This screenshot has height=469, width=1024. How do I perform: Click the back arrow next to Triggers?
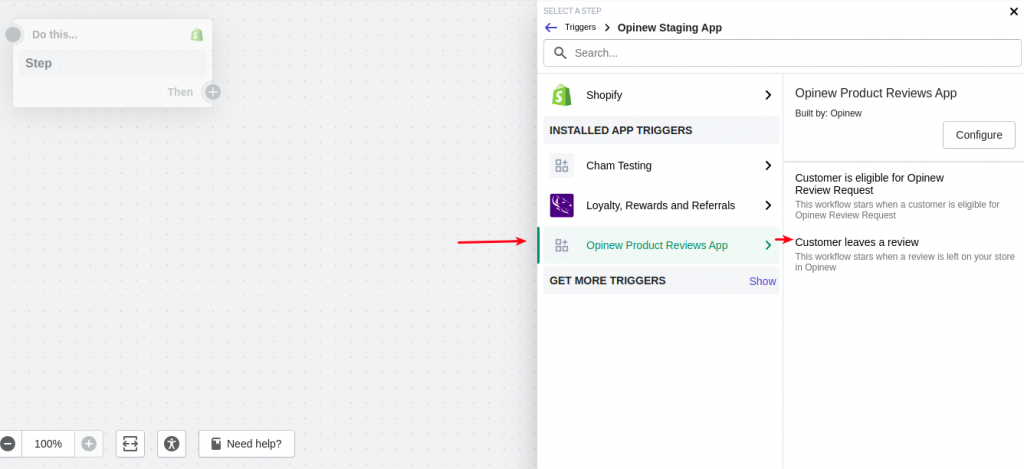pos(551,27)
